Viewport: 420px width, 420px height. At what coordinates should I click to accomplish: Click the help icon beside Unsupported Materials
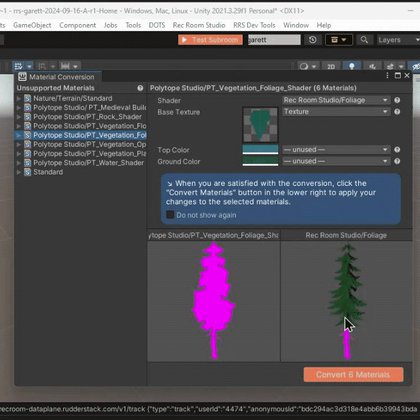coord(140,88)
